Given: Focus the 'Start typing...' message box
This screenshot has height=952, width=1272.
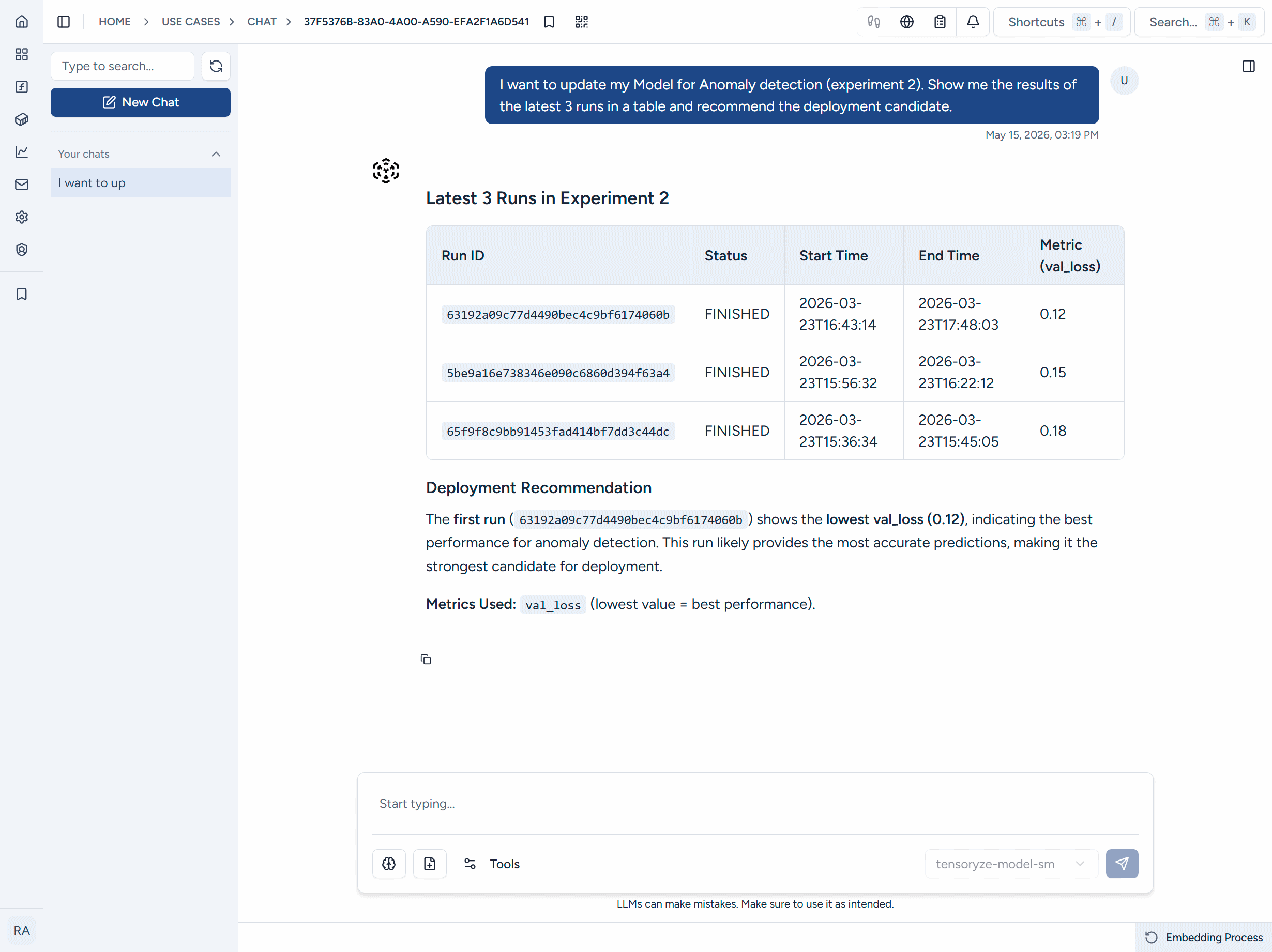Looking at the screenshot, I should point(754,804).
